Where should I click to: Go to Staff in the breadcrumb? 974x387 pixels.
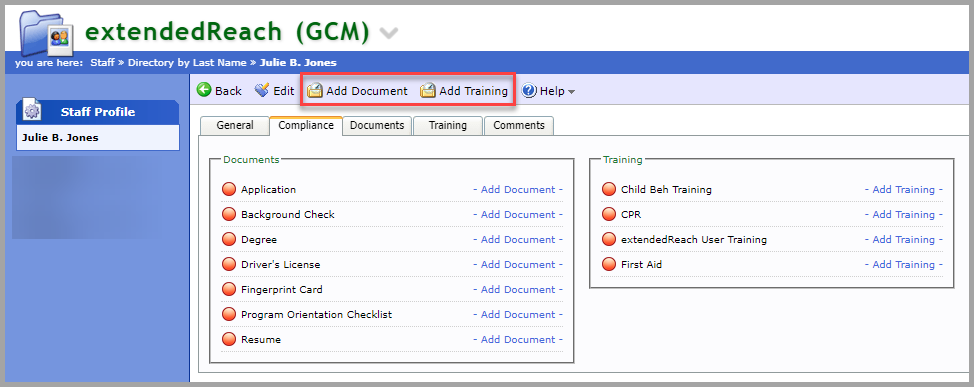coord(102,62)
